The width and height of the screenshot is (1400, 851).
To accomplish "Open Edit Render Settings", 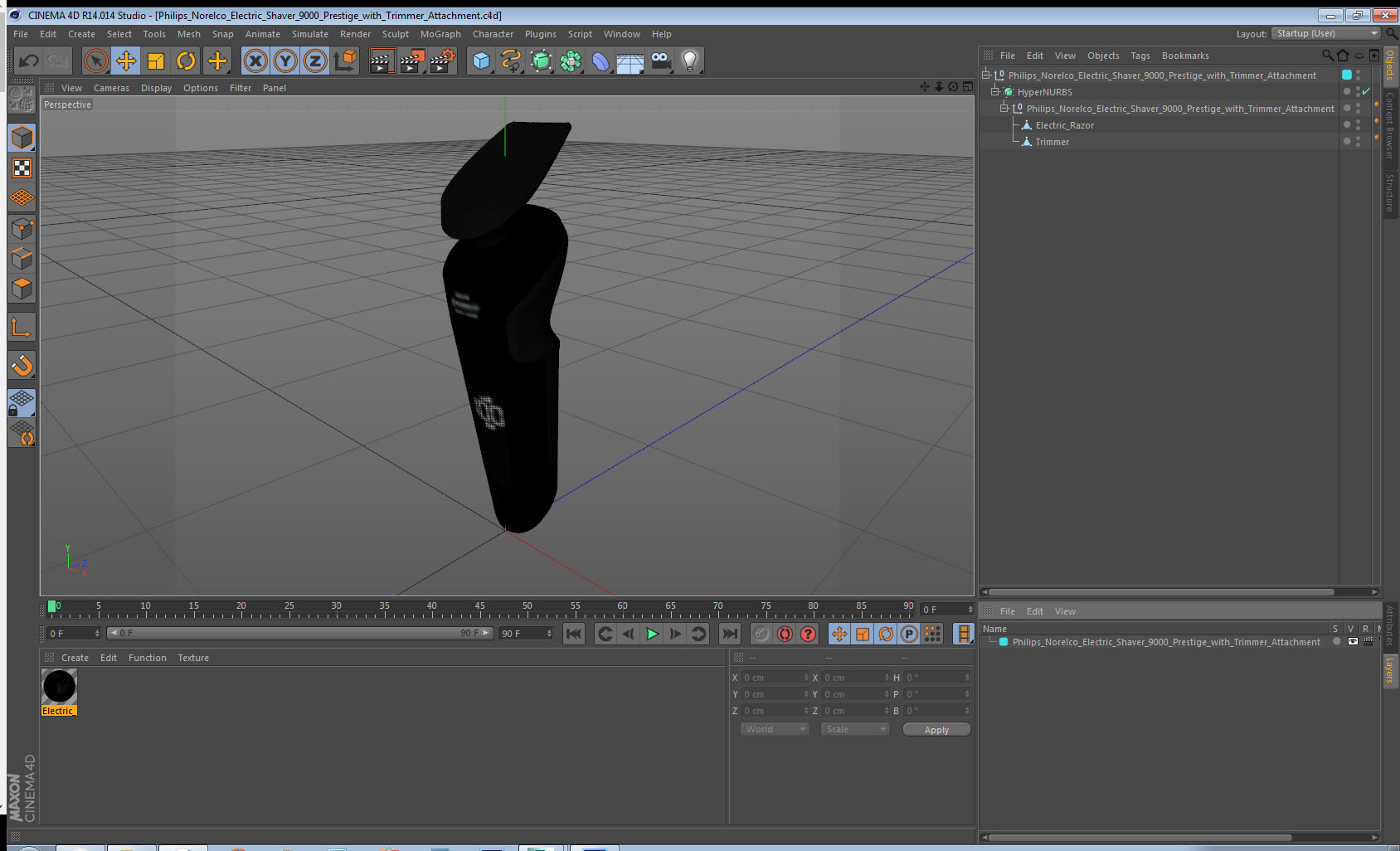I will [x=443, y=61].
